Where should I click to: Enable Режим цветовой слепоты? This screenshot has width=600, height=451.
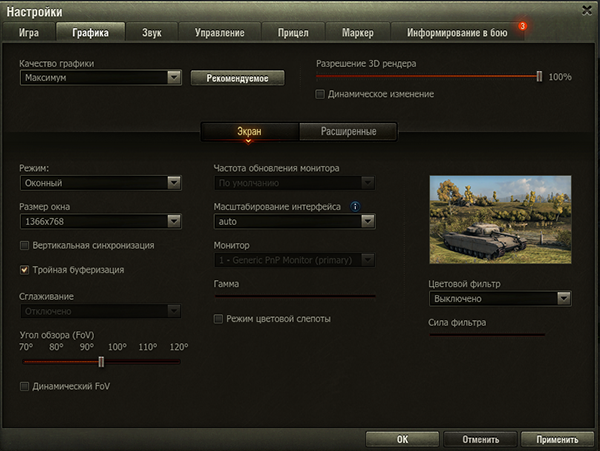point(218,319)
